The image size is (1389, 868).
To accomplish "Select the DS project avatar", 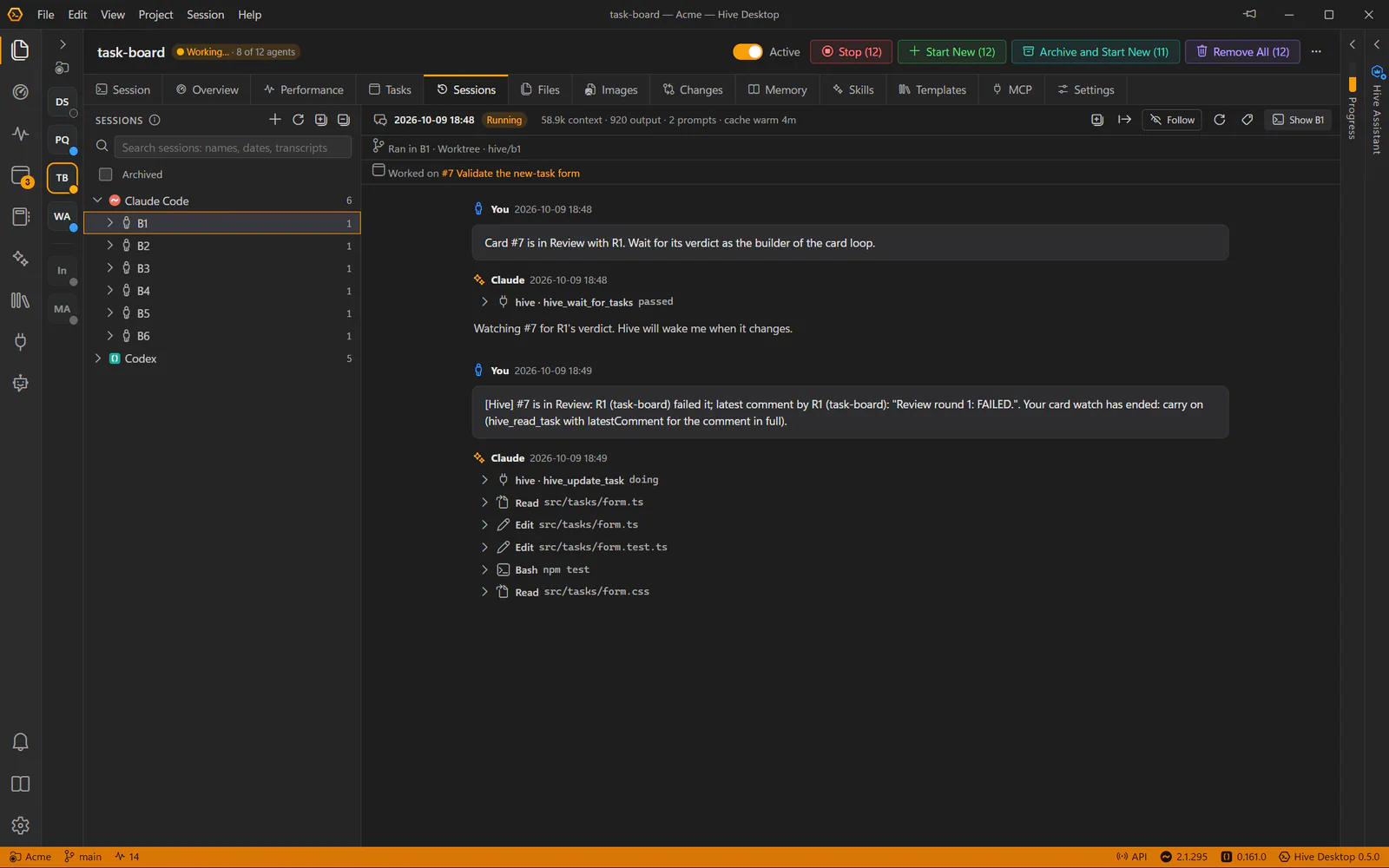I will pos(62,102).
